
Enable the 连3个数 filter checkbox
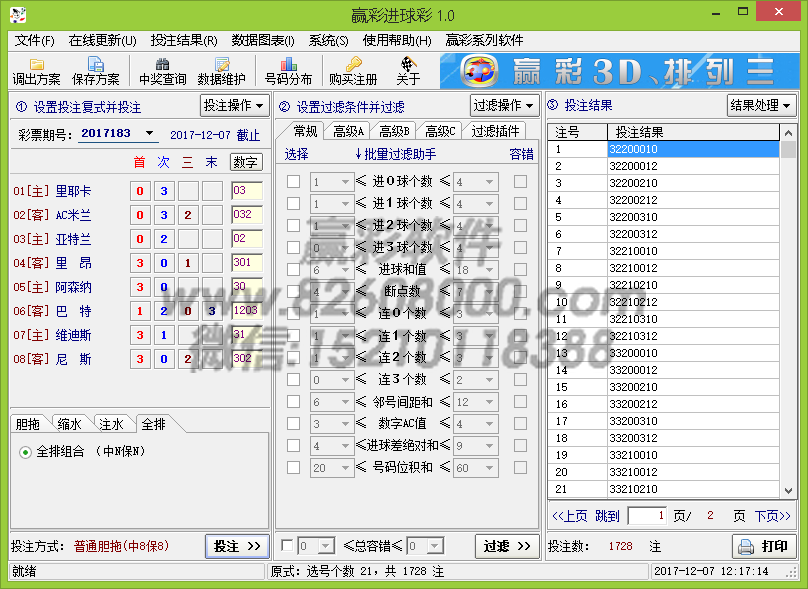point(293,380)
